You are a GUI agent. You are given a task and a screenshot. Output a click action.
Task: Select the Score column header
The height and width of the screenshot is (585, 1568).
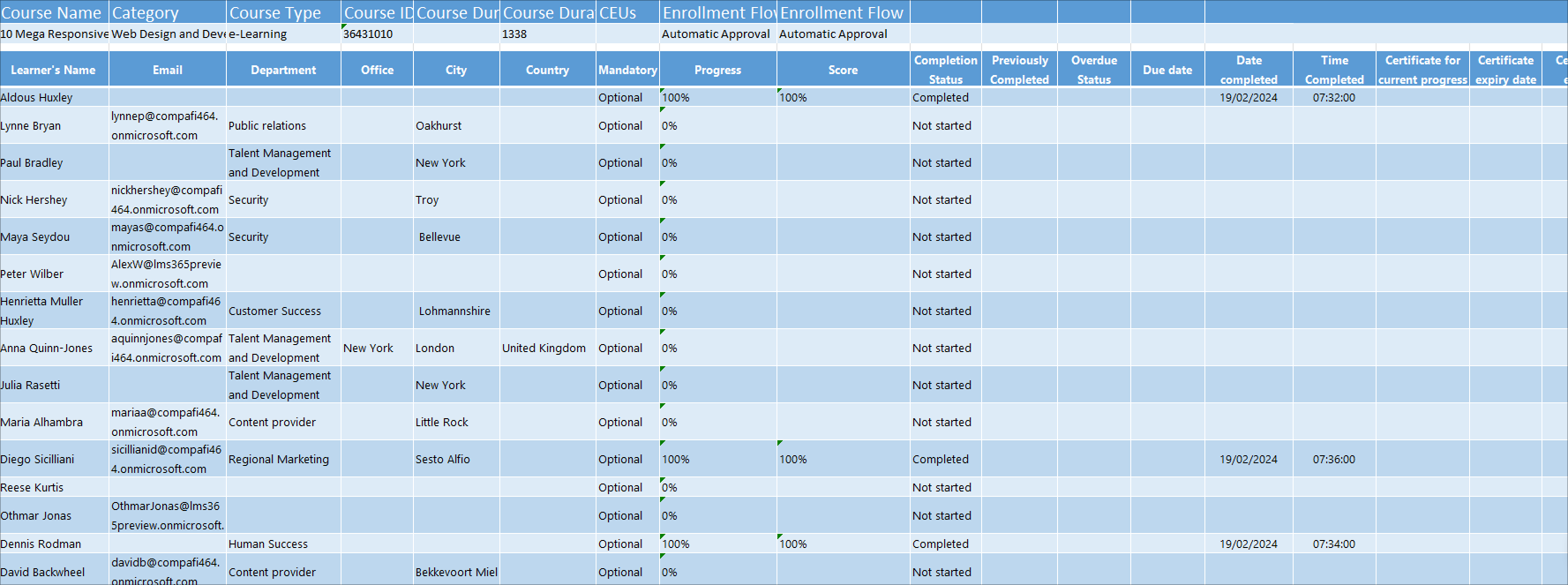point(843,70)
